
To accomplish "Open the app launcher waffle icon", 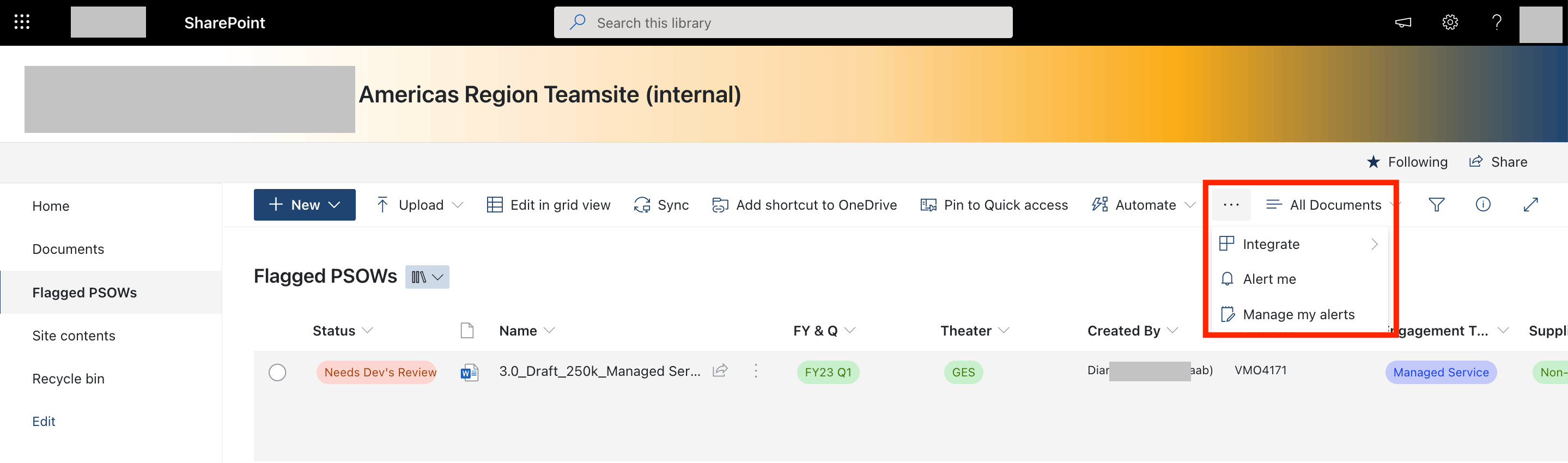I will (x=22, y=22).
